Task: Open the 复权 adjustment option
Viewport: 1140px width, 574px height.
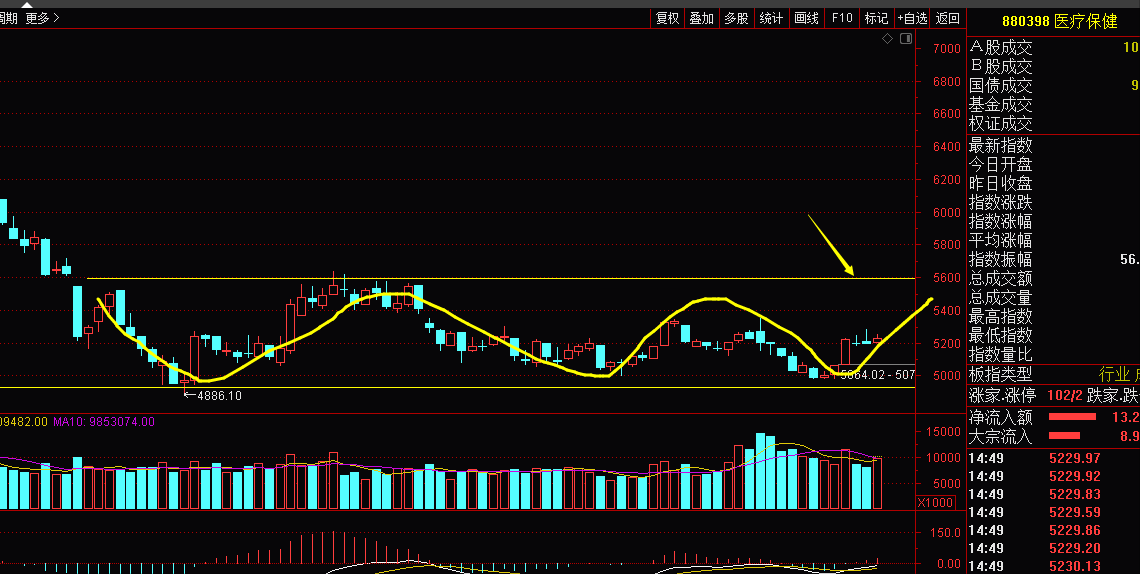Action: point(667,18)
